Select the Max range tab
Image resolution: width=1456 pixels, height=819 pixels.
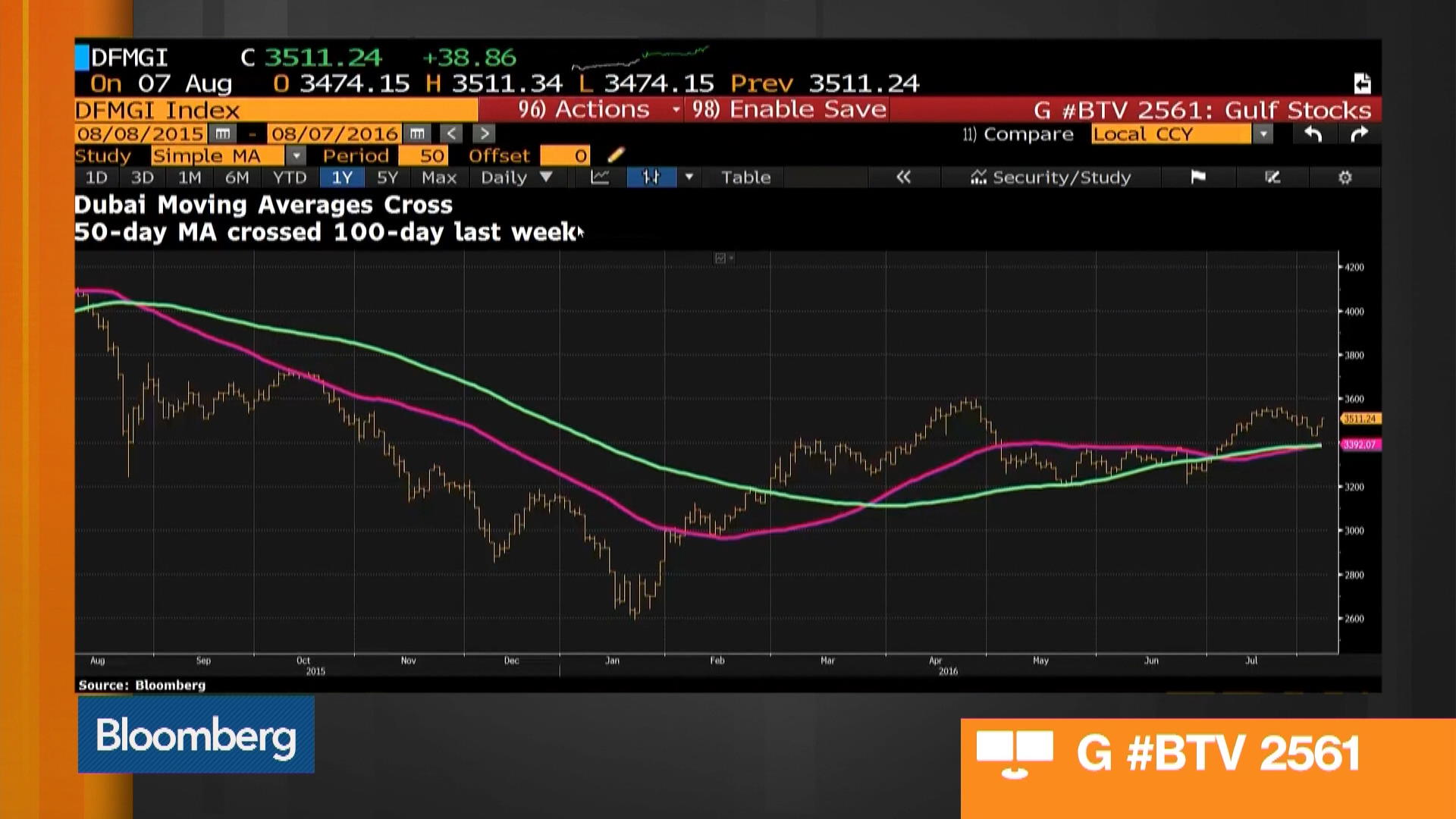click(439, 177)
